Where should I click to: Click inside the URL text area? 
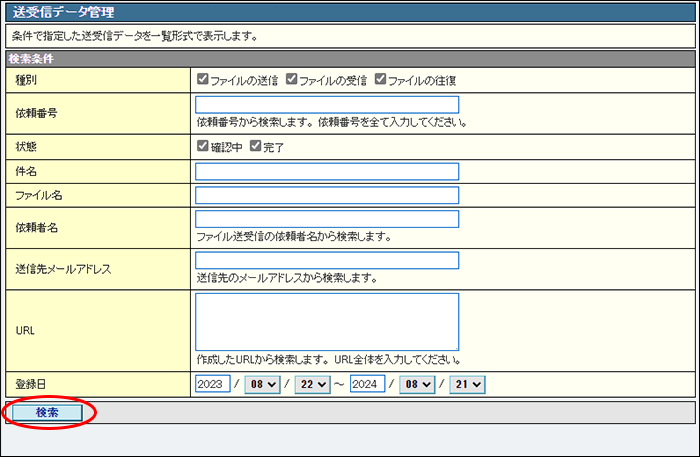(327, 321)
